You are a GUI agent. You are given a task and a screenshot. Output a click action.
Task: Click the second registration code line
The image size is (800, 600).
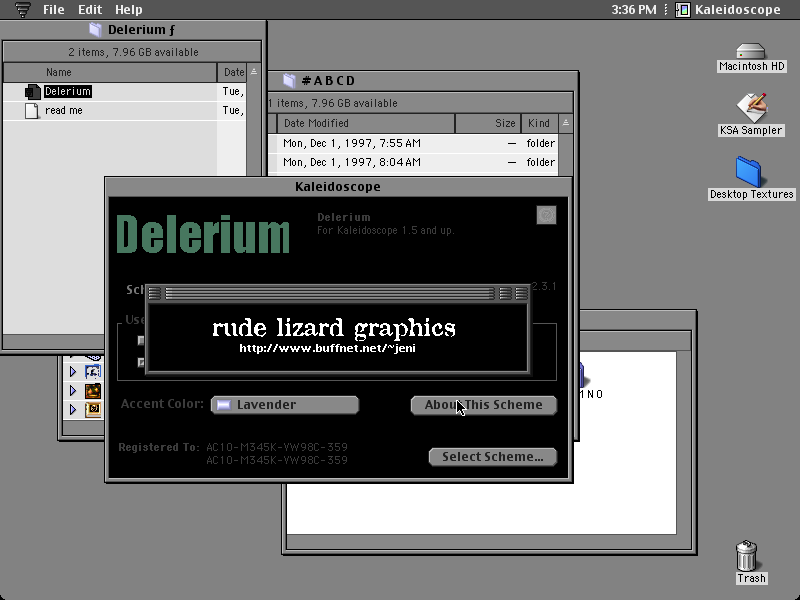click(x=277, y=460)
